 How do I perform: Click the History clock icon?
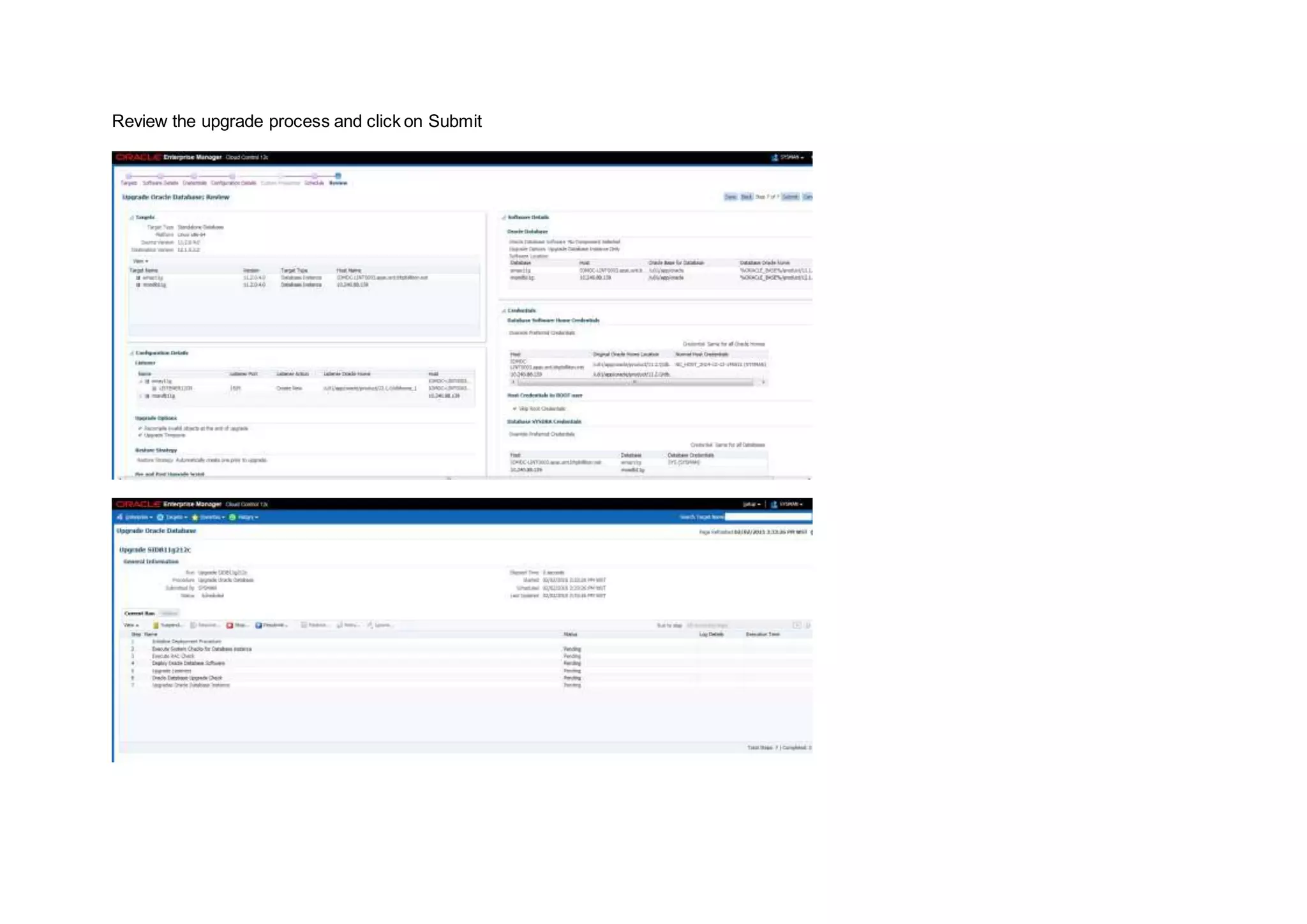[x=232, y=518]
